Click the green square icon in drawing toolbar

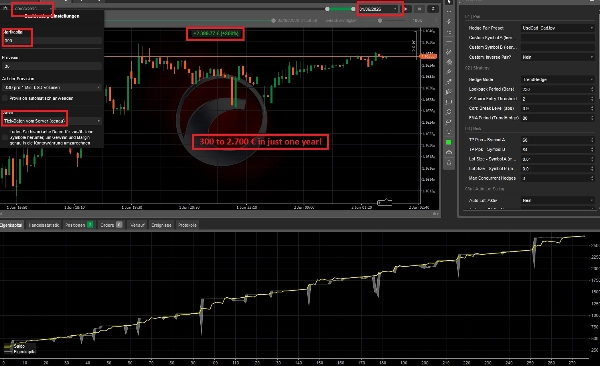point(449,142)
